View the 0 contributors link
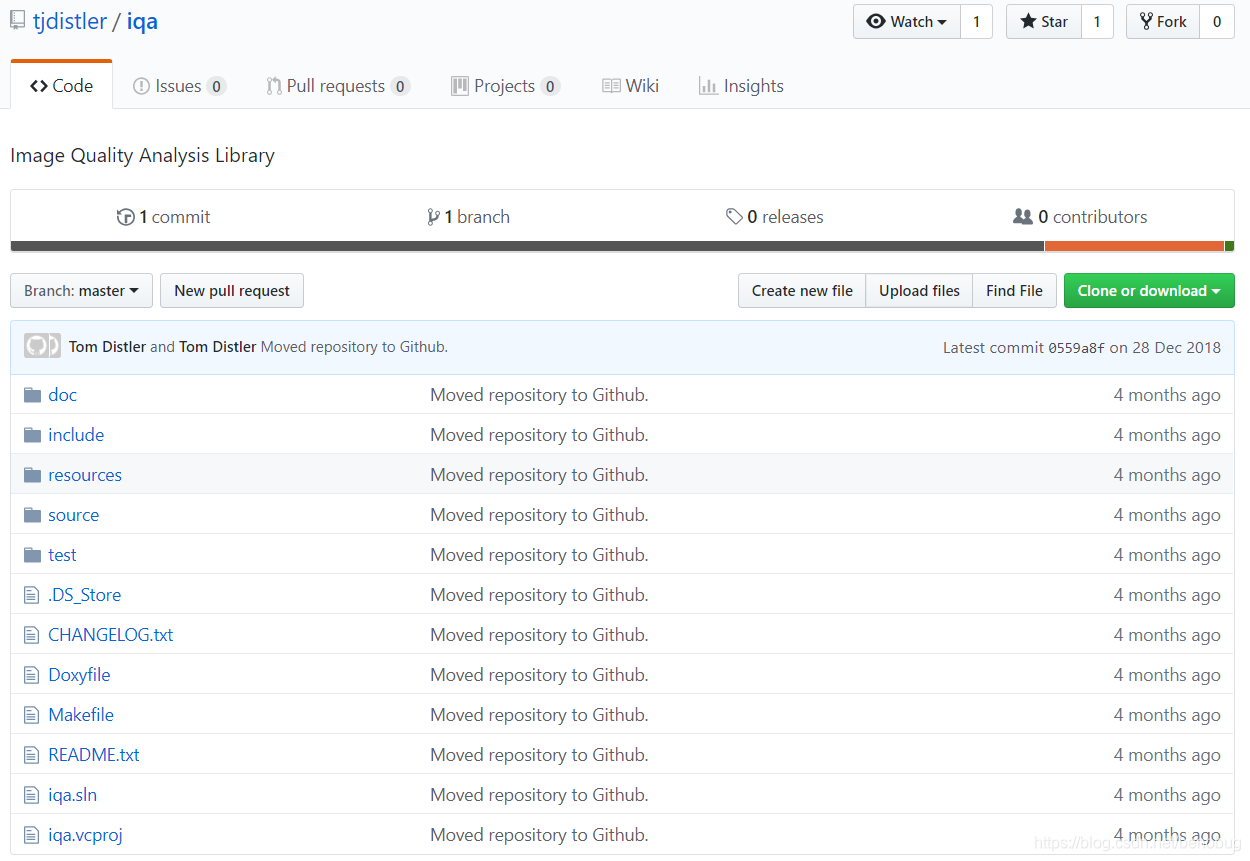Viewport: 1250px width, 861px height. [1081, 217]
